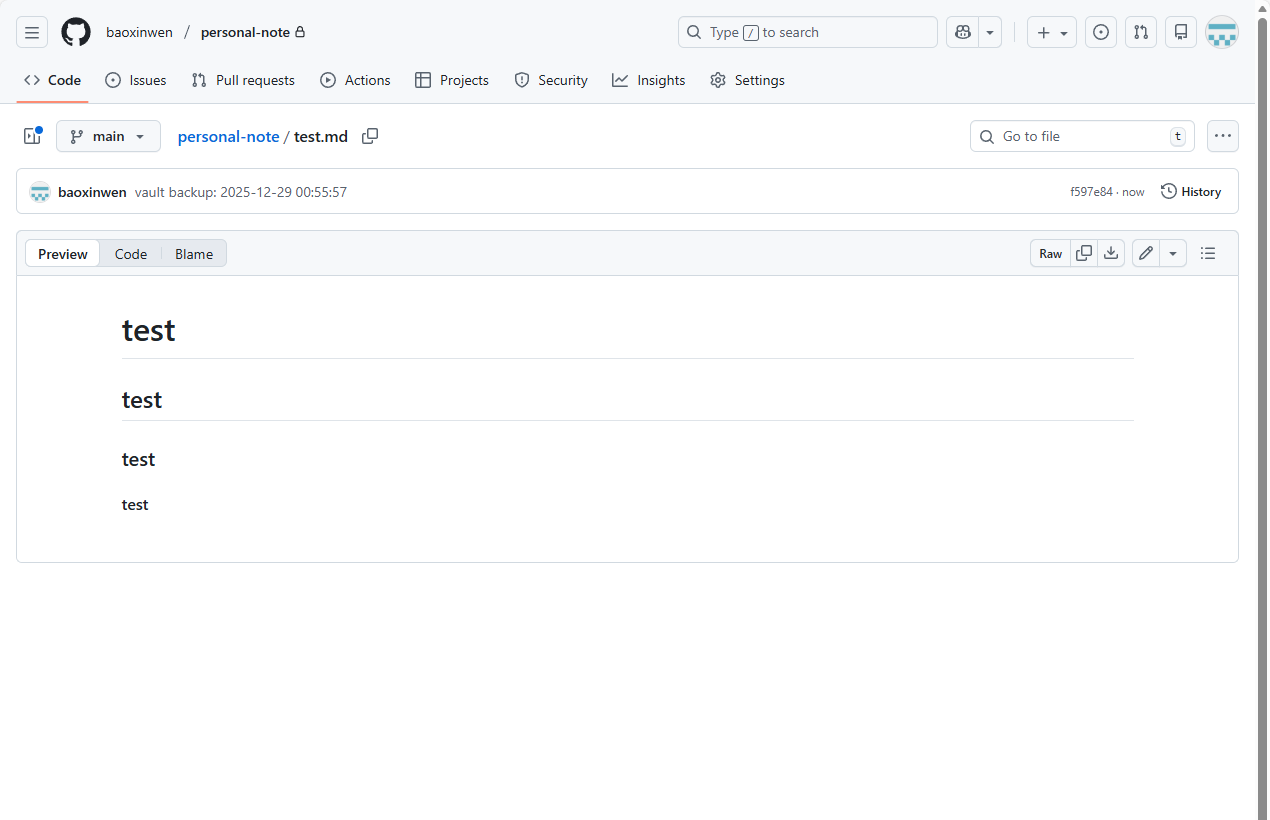1270x820 pixels.
Task: View file commit History
Action: click(1191, 192)
